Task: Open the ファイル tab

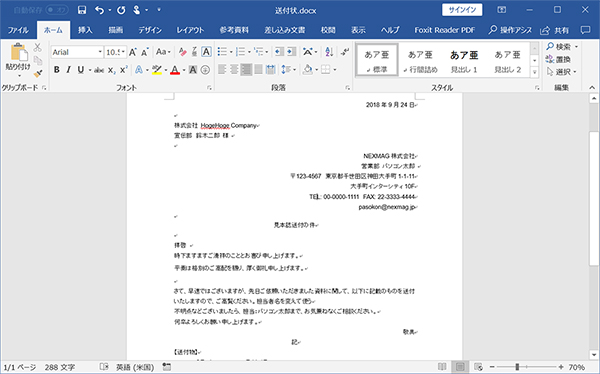Action: [18, 30]
